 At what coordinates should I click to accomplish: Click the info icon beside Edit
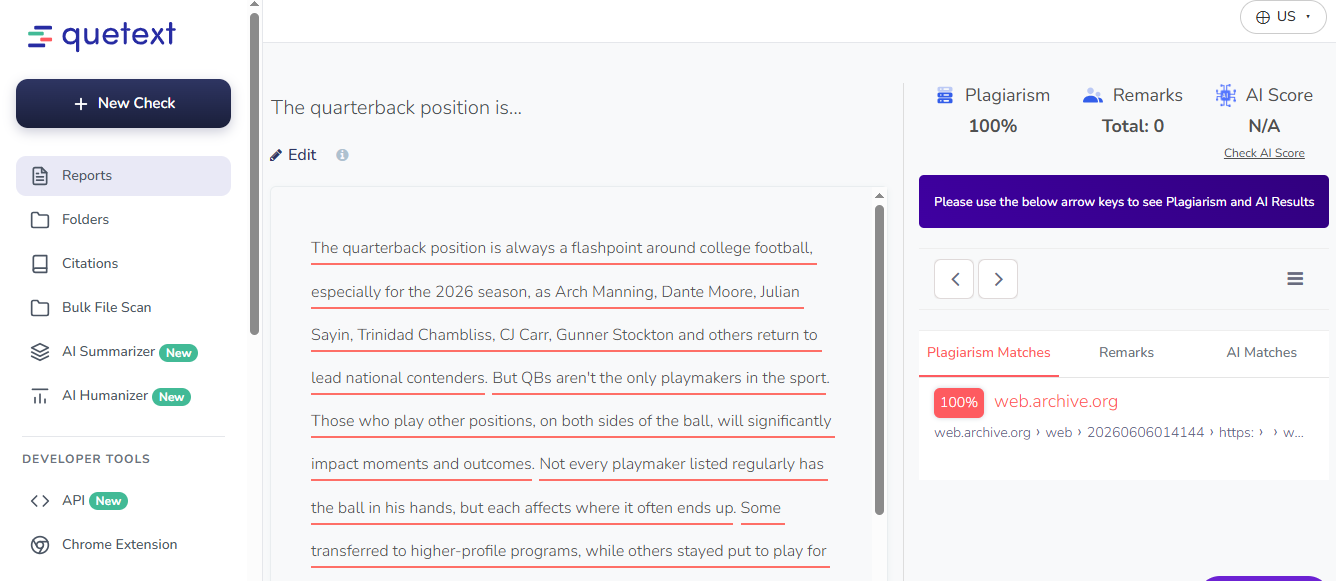[x=342, y=155]
